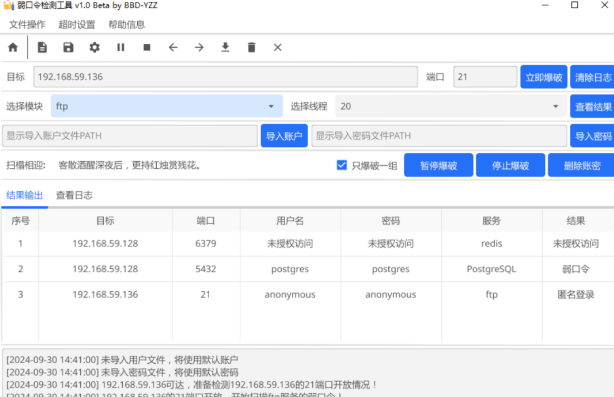This screenshot has width=614, height=397.
Task: Pause using the toolbar pause icon
Action: pyautogui.click(x=121, y=47)
